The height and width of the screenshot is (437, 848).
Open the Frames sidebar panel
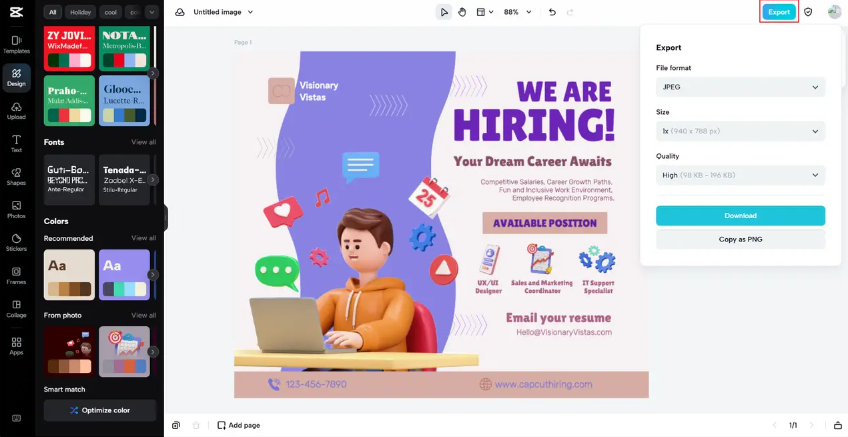(16, 275)
